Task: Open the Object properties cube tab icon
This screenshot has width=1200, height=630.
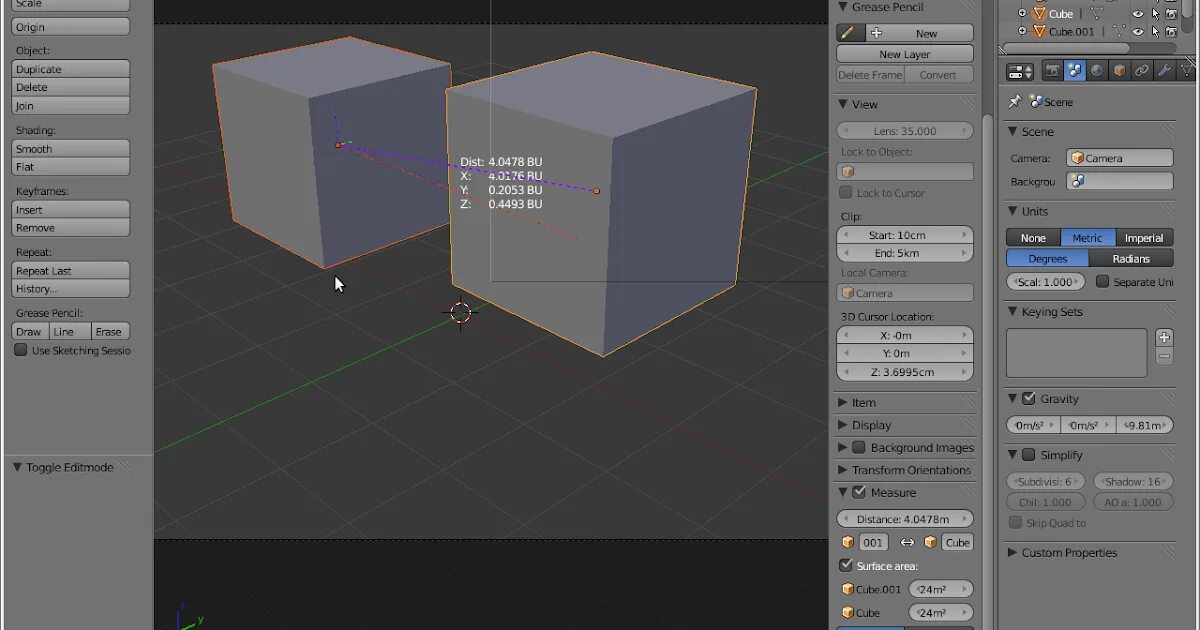Action: point(1120,70)
